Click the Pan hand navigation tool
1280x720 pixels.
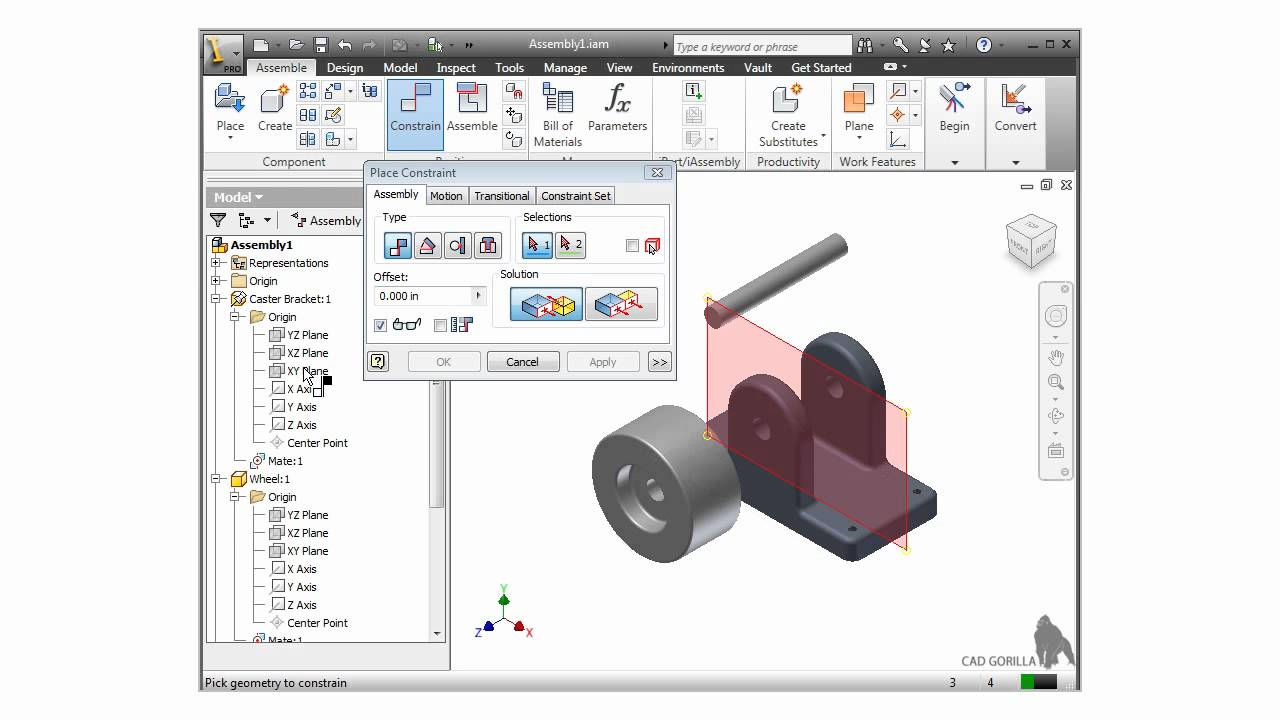[1056, 358]
